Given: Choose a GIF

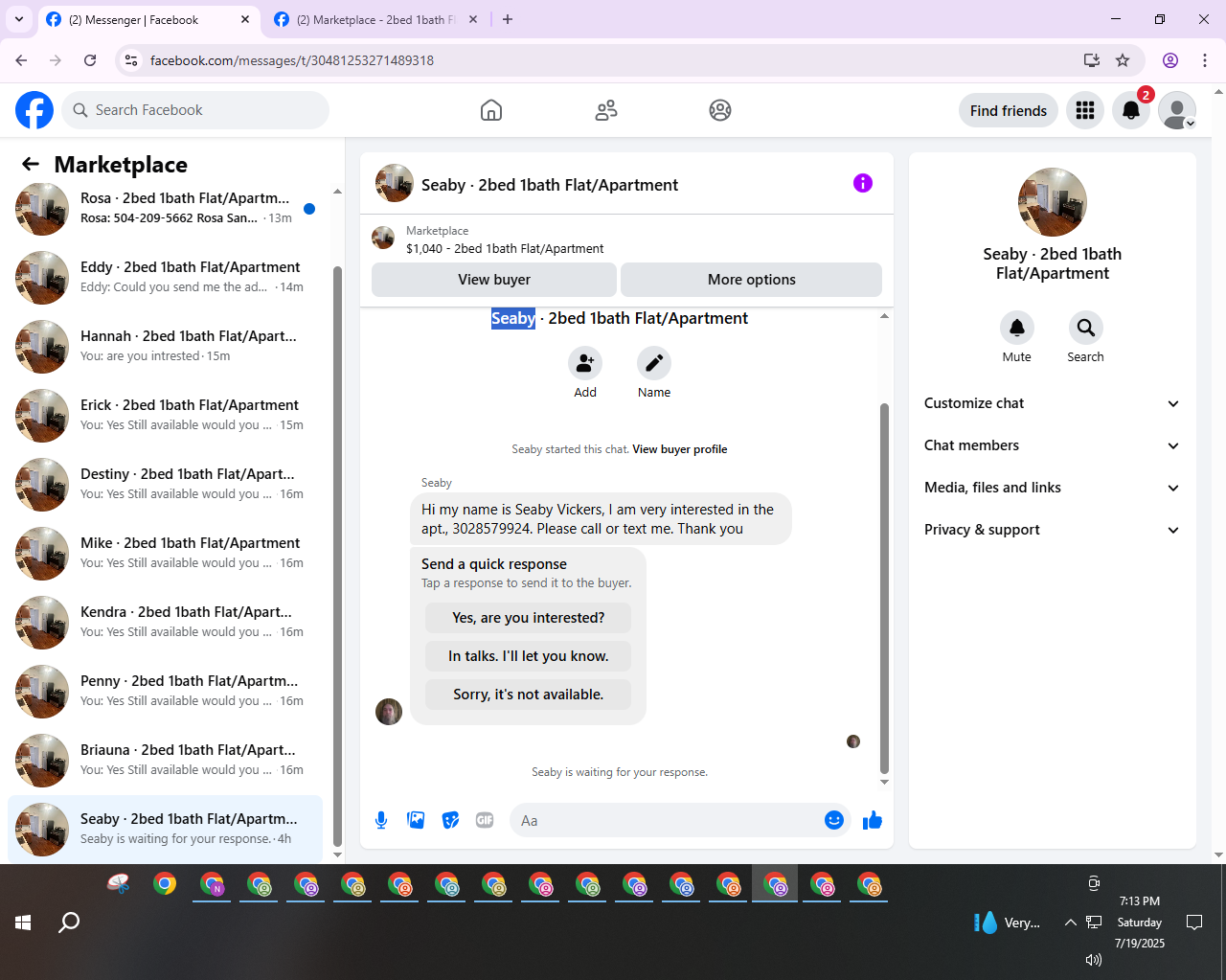Looking at the screenshot, I should click(x=485, y=820).
